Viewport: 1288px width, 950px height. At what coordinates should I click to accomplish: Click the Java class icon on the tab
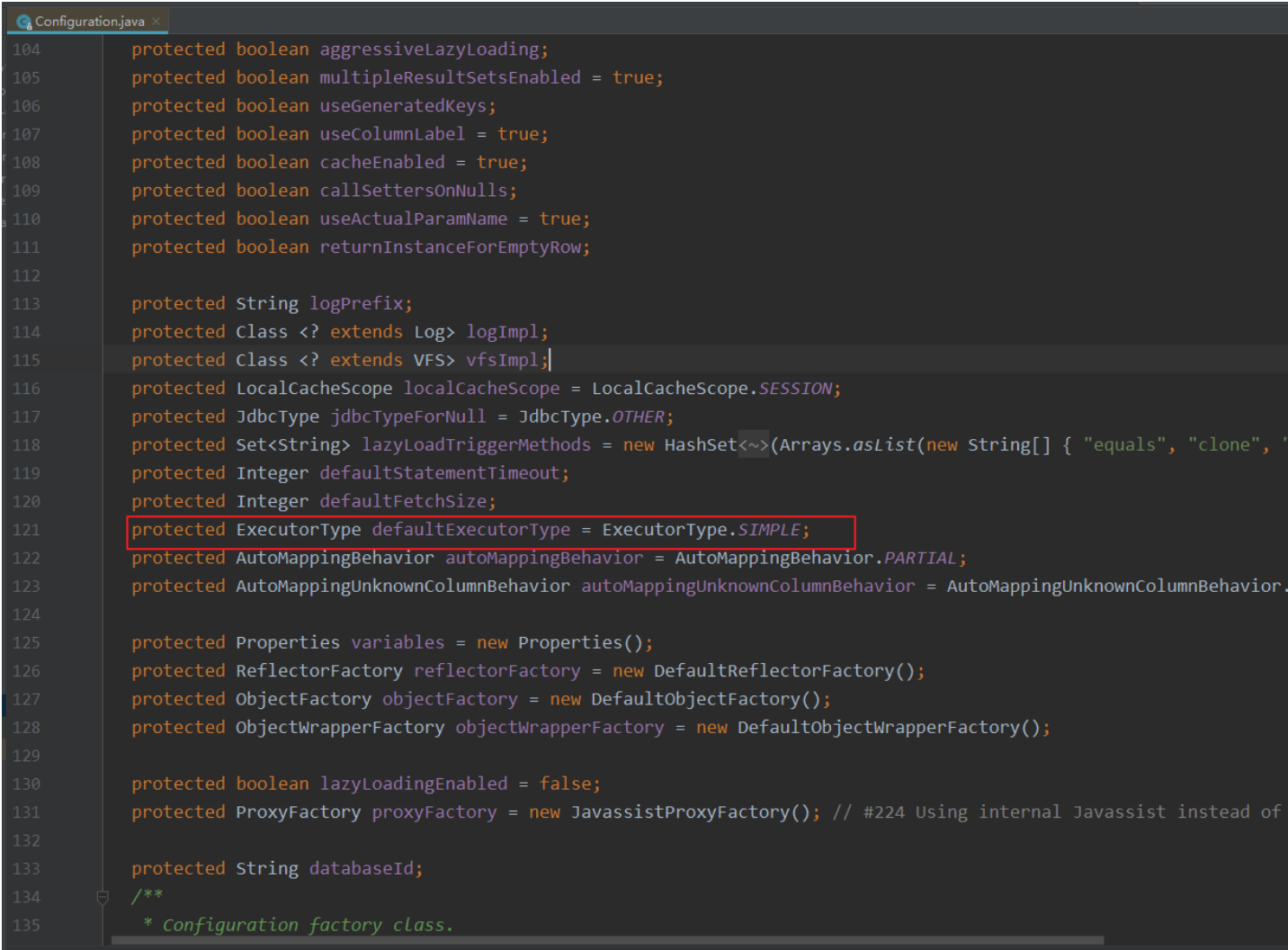point(24,22)
